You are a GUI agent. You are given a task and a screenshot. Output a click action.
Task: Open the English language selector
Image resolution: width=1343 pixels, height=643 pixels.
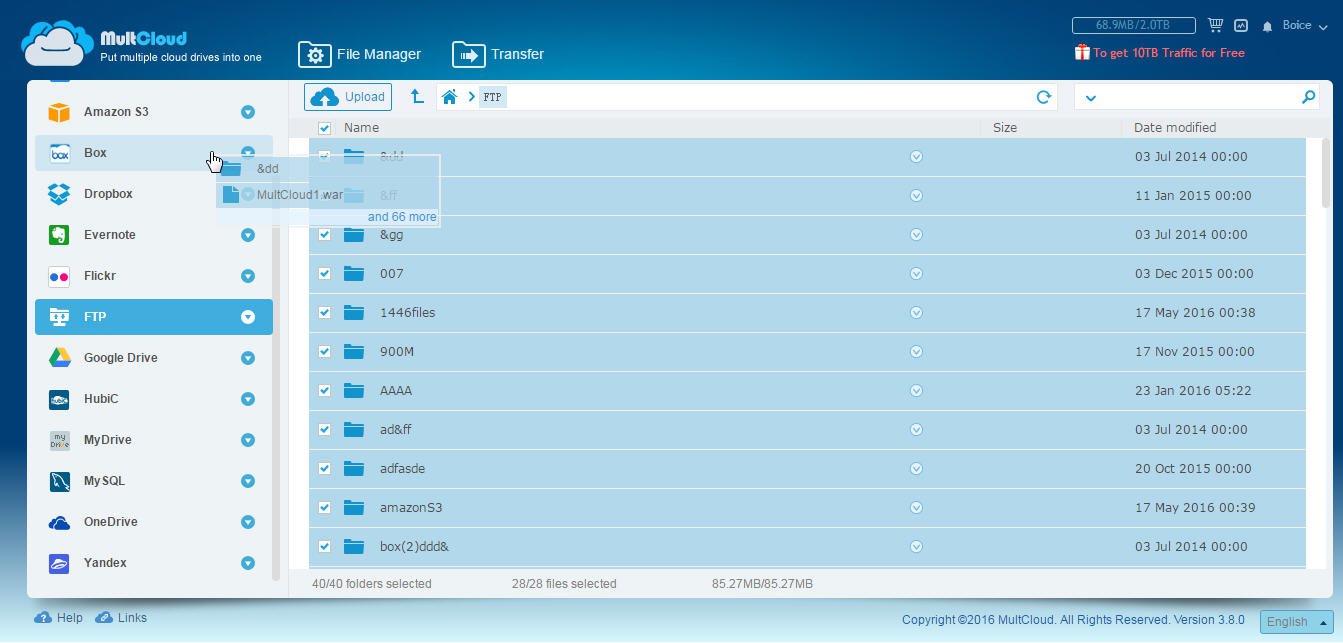pos(1296,621)
